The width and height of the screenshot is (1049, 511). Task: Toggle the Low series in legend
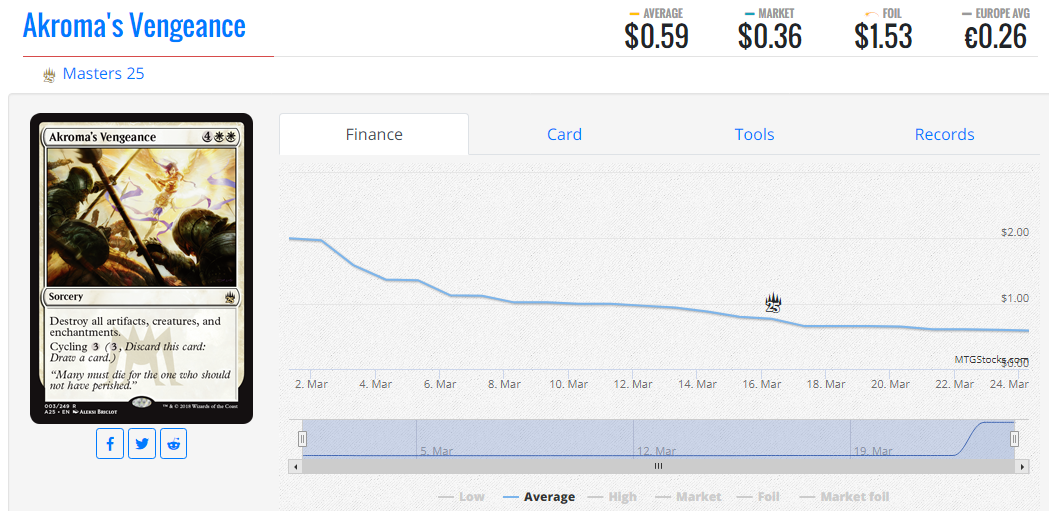tap(461, 497)
